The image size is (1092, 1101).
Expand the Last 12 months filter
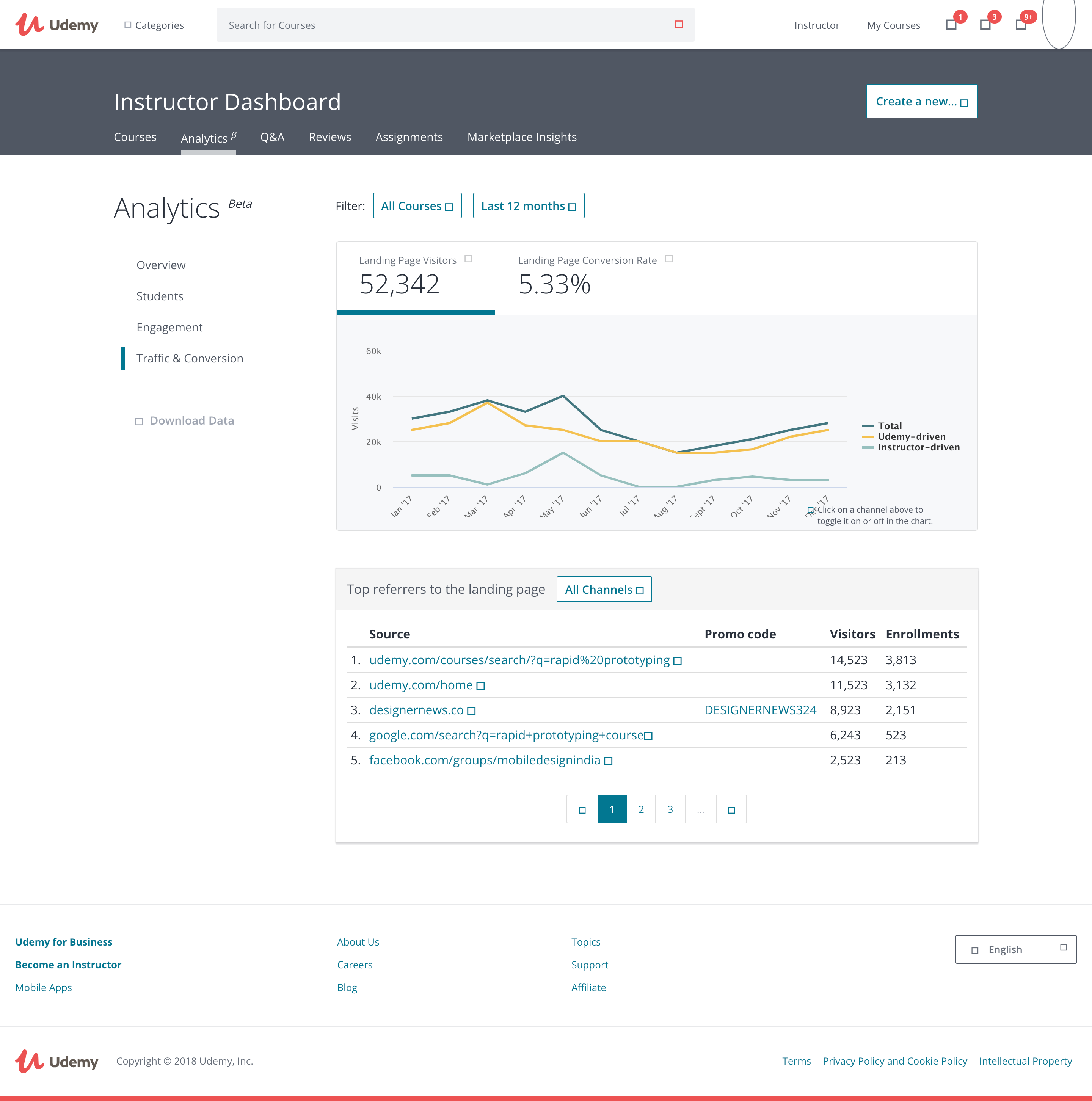coord(528,206)
